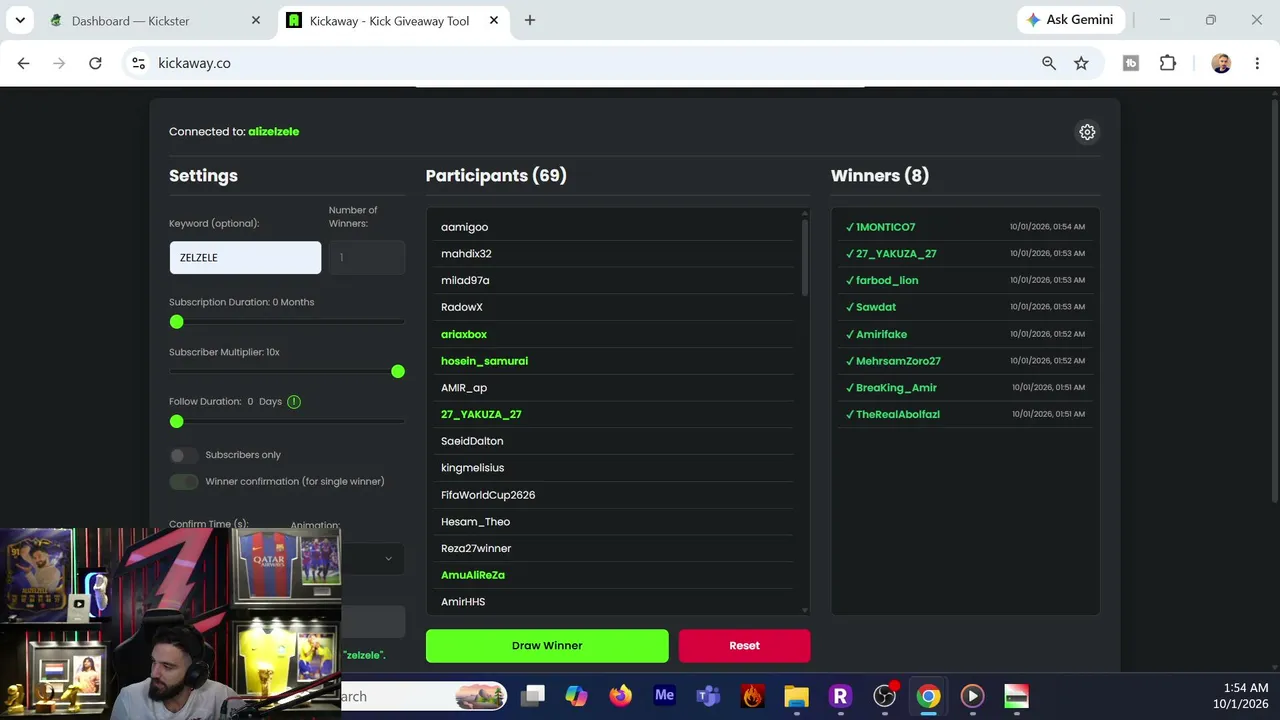Close the Kickaway Giveaway Tool tab
The height and width of the screenshot is (720, 1280).
(495, 20)
